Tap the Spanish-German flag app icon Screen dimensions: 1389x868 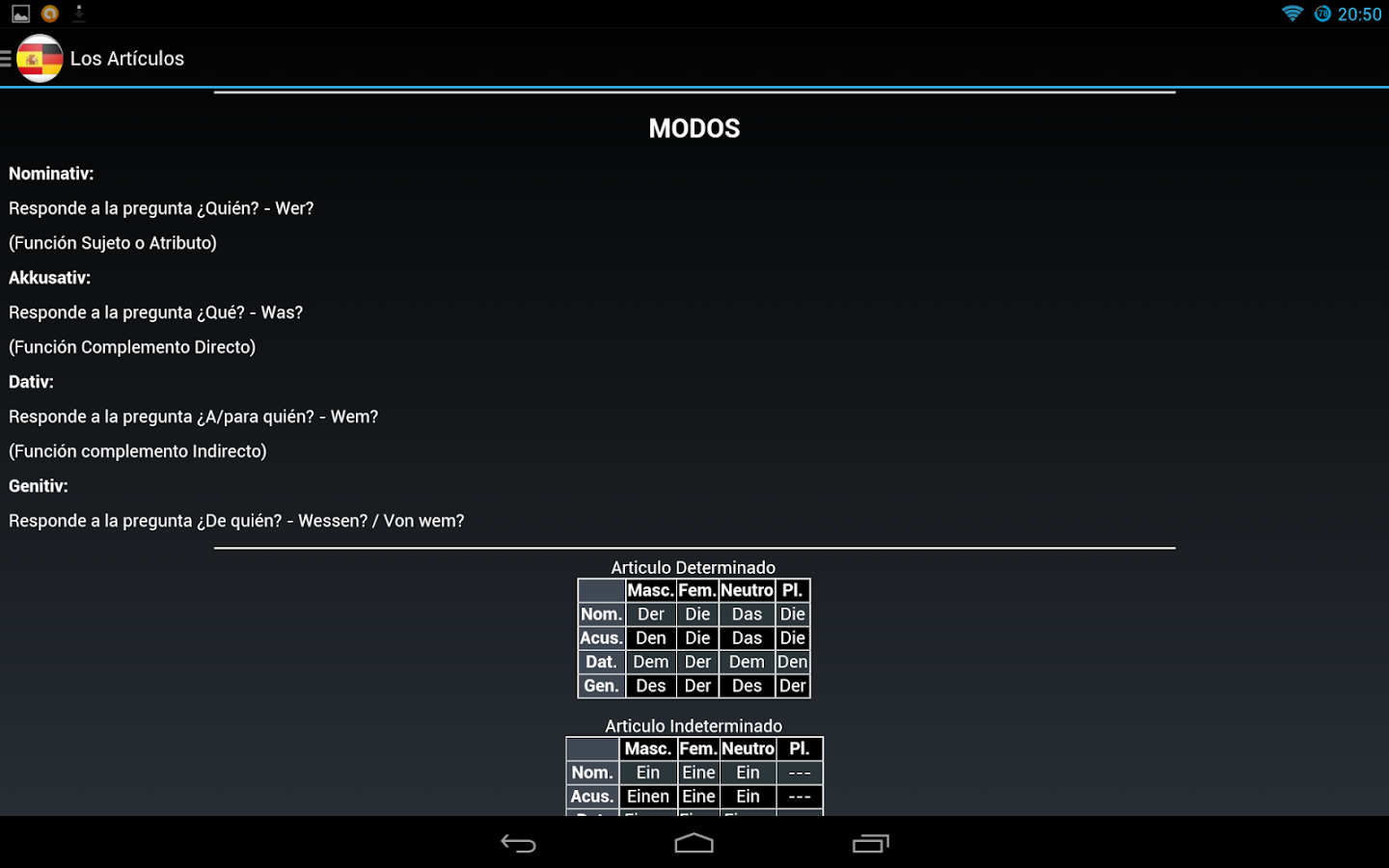[40, 59]
